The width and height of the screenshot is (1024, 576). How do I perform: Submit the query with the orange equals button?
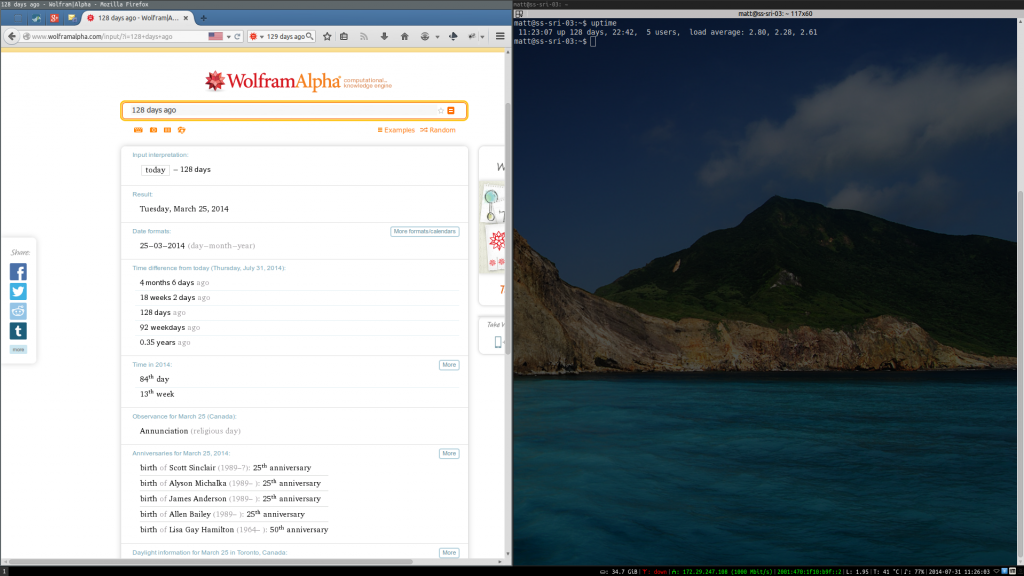coord(451,110)
